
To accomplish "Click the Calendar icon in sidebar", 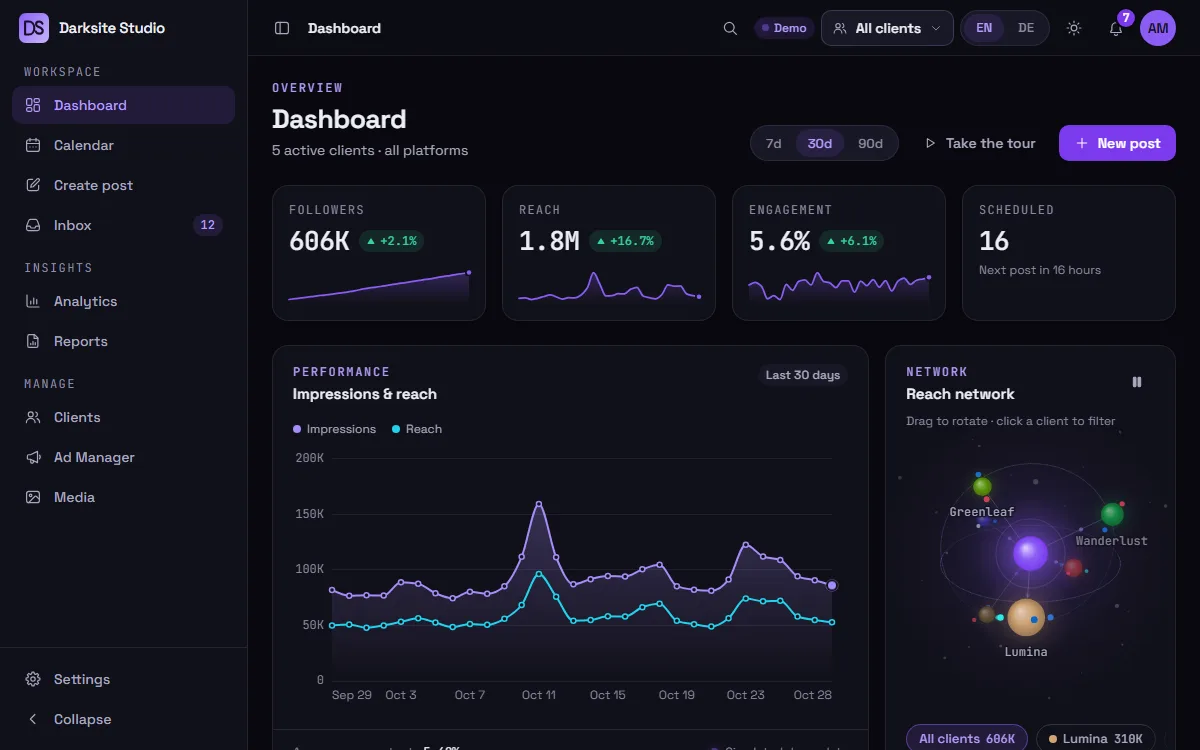I will [33, 145].
